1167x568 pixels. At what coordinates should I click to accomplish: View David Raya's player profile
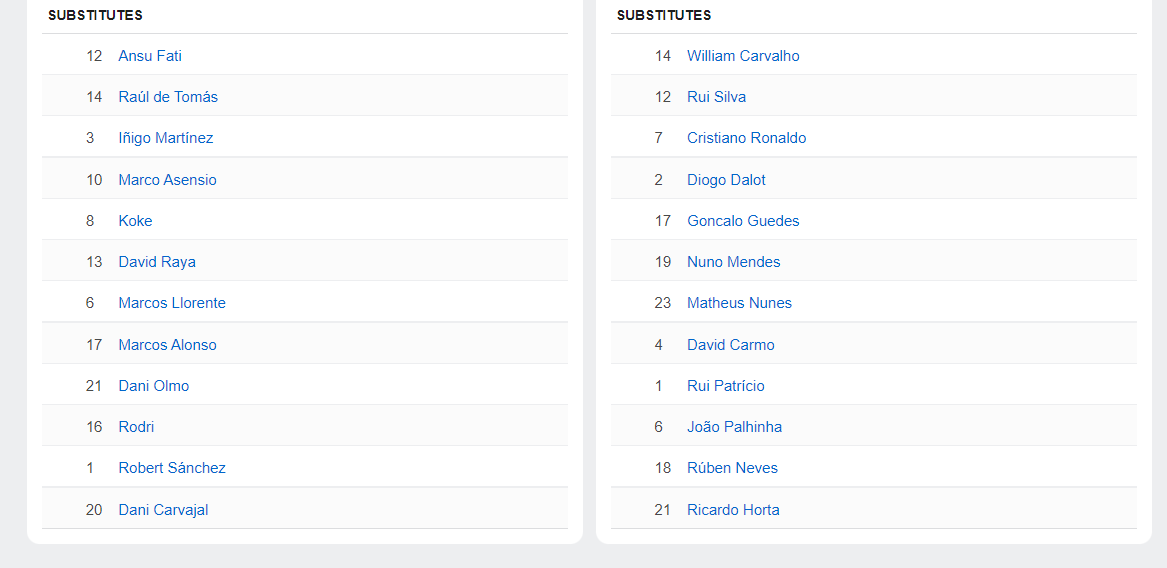pyautogui.click(x=157, y=262)
